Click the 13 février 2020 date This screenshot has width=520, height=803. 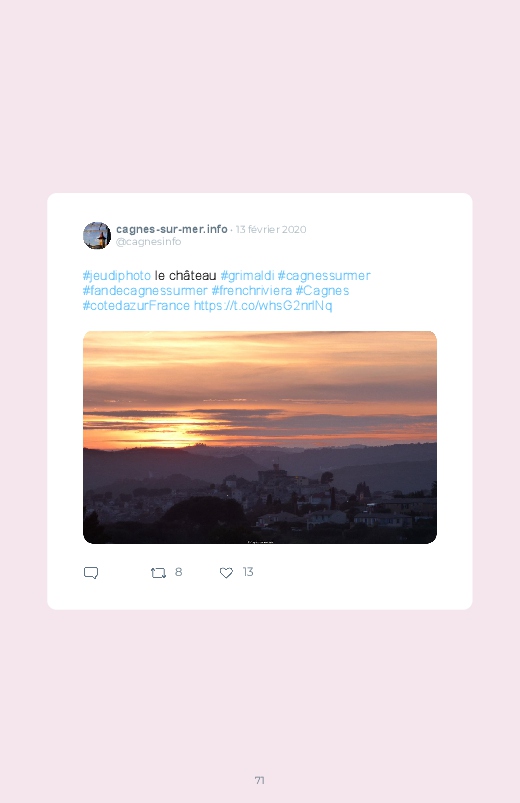pos(271,229)
